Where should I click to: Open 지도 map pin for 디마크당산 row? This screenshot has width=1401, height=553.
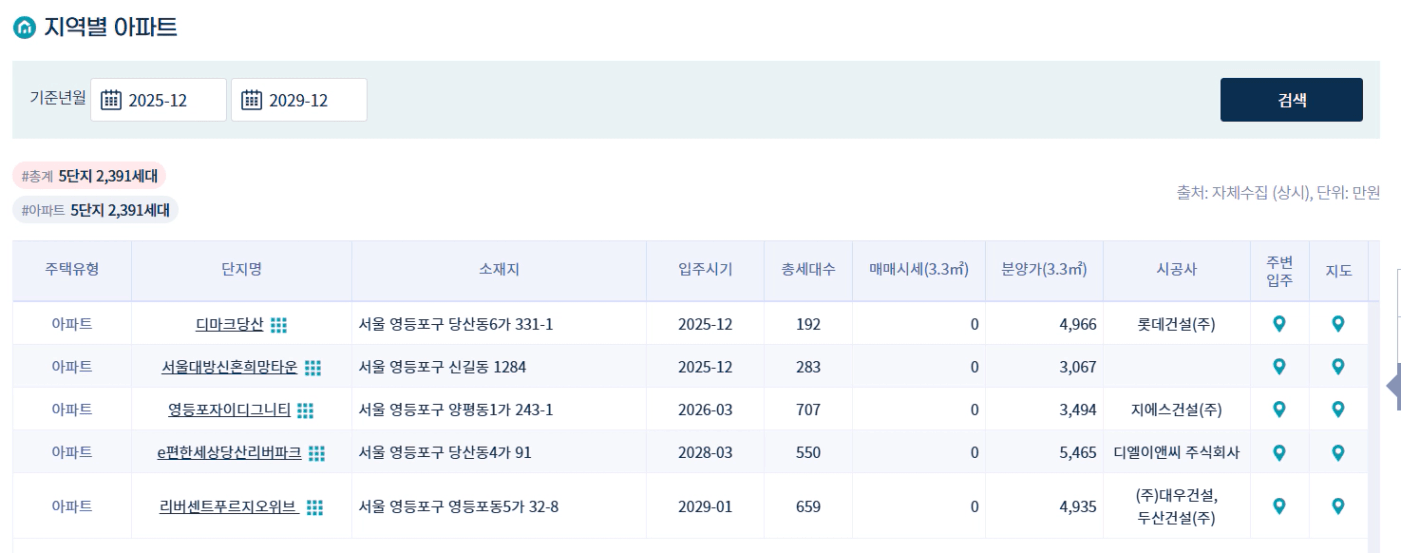[1338, 324]
